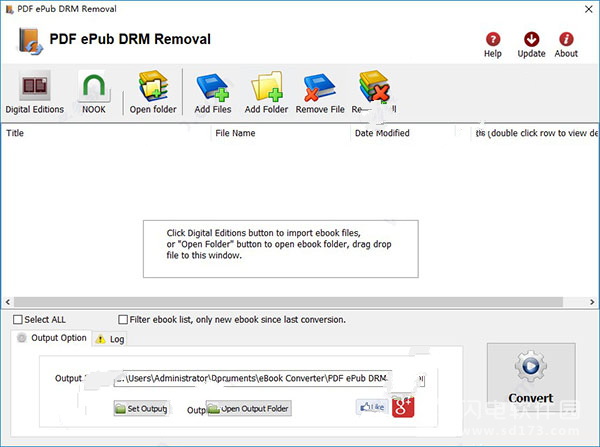The height and width of the screenshot is (447, 600).
Task: Import books via Digital Editions button
Action: point(34,93)
